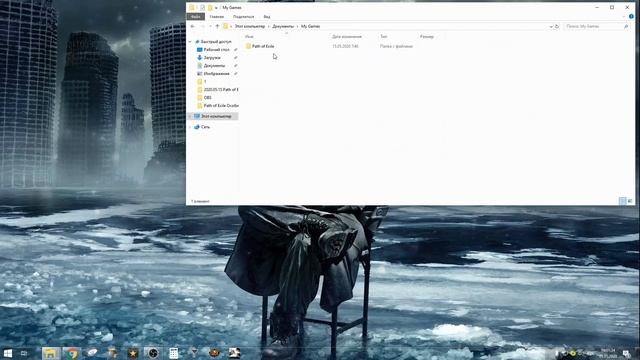Open the recent locations dropdown arrow

tap(210, 26)
